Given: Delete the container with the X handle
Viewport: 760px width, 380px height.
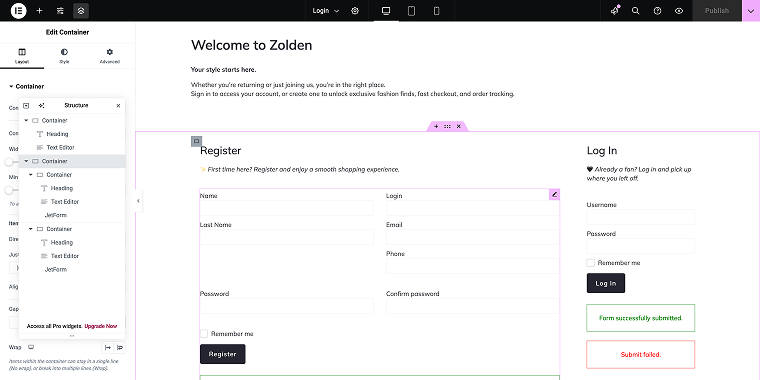Looking at the screenshot, I should [x=459, y=126].
